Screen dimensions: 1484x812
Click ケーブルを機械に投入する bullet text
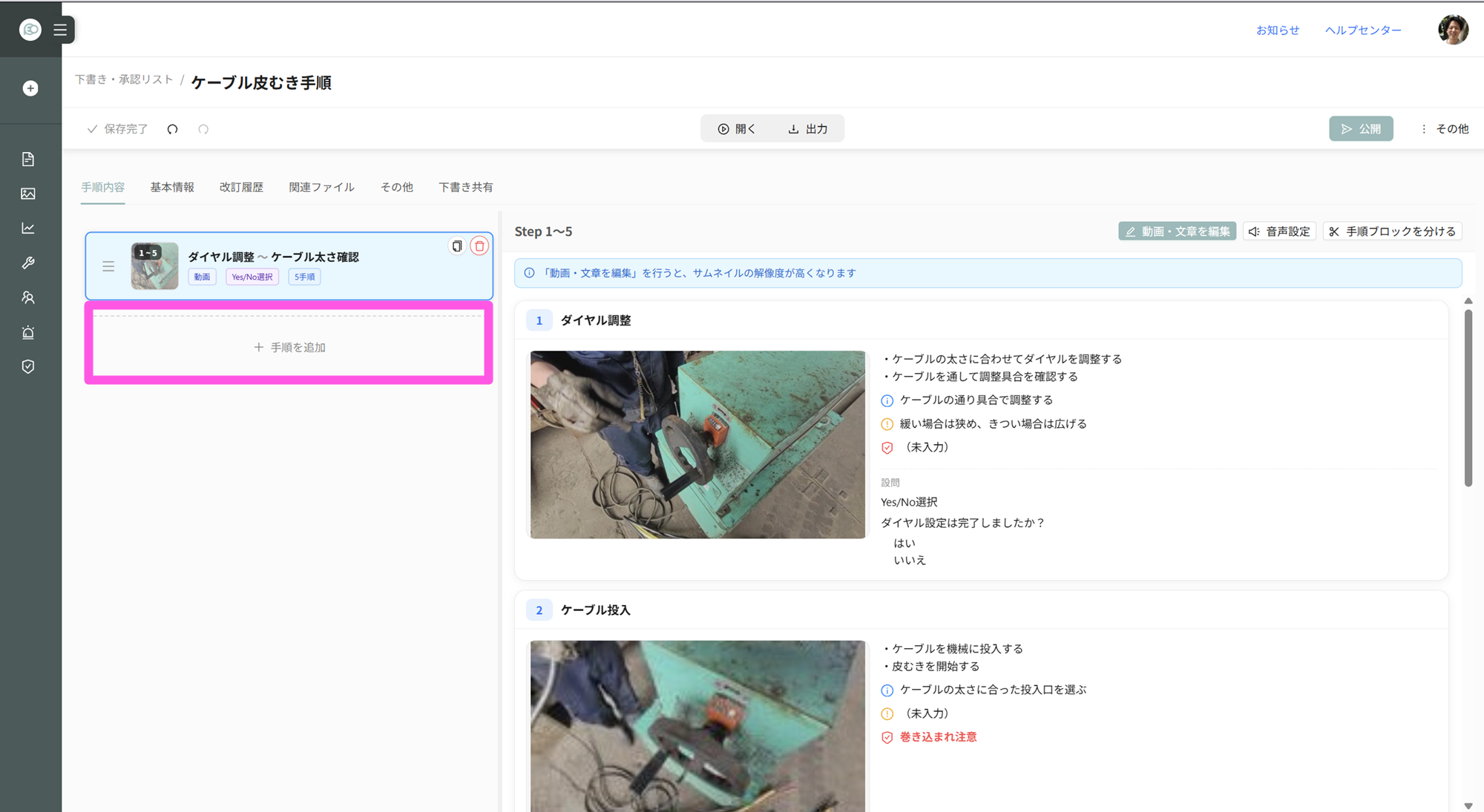click(953, 649)
